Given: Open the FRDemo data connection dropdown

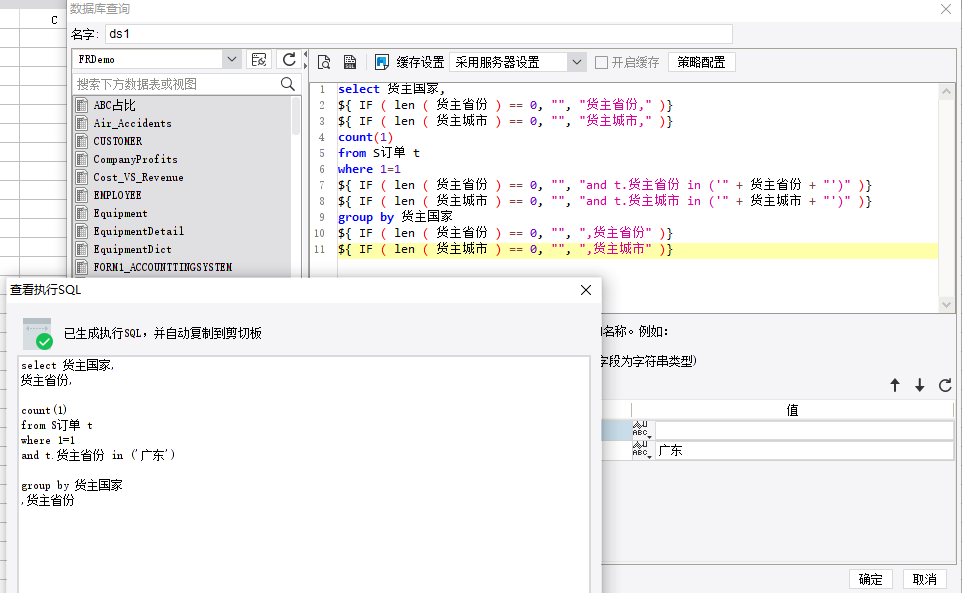Looking at the screenshot, I should point(231,59).
